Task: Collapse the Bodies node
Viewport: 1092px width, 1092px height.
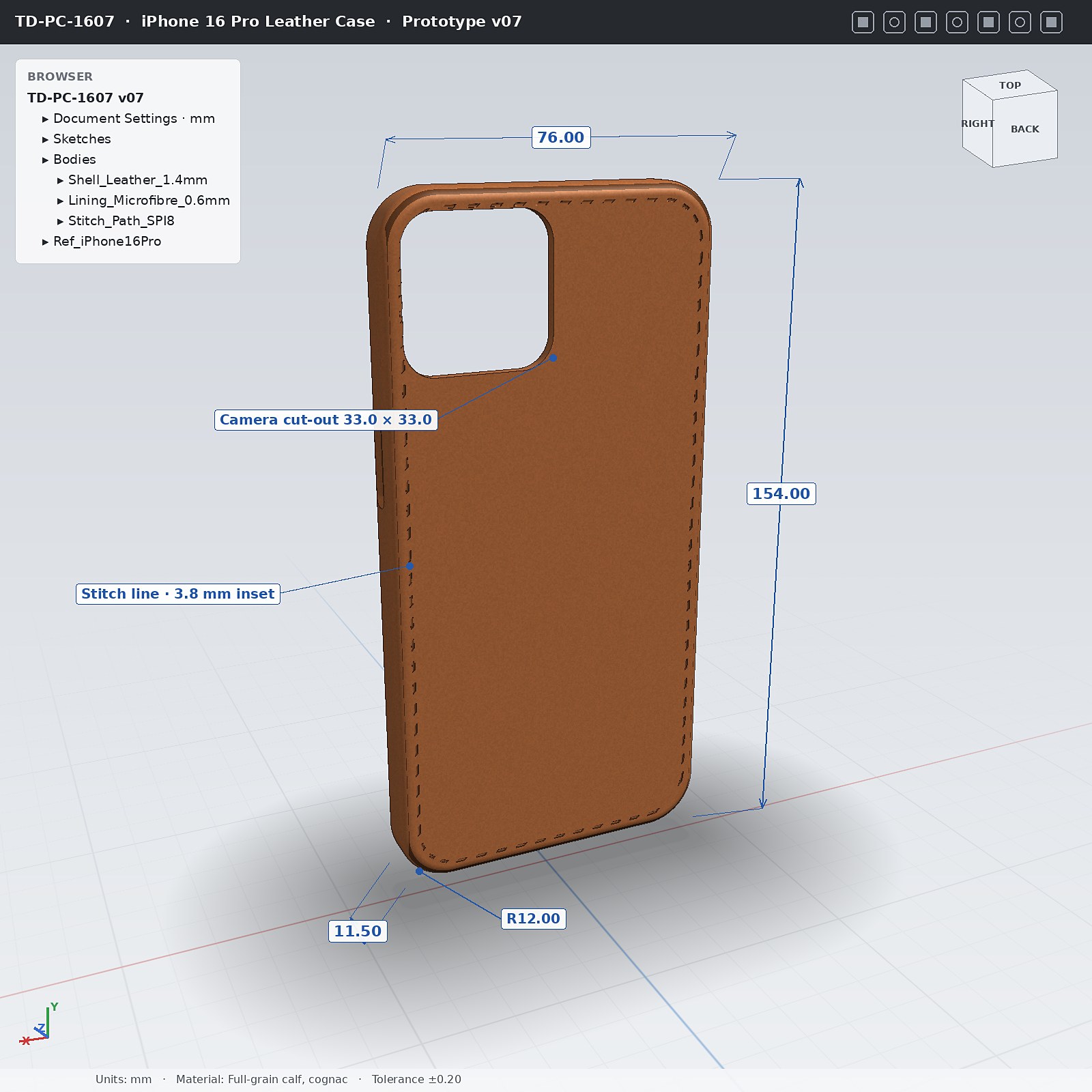Action: [46, 160]
